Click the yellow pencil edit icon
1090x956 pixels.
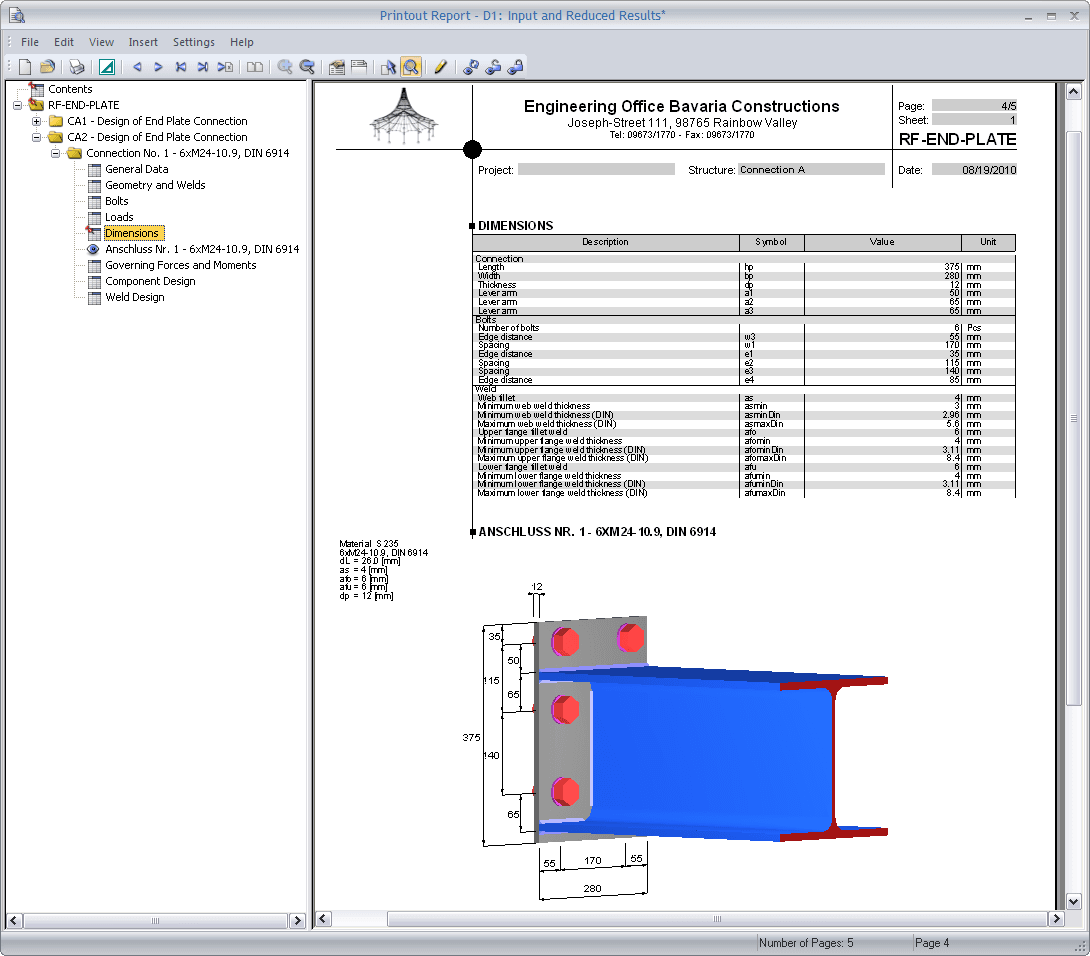pos(441,67)
